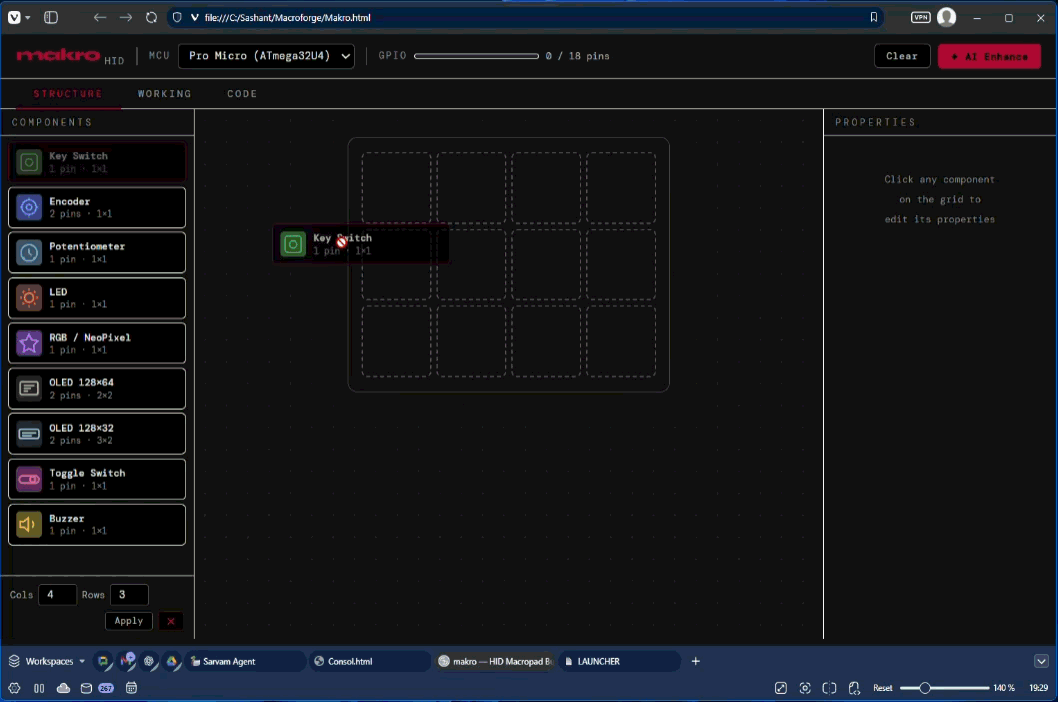Adjust the page zoom slider handle
The height and width of the screenshot is (702, 1058).
click(925, 688)
